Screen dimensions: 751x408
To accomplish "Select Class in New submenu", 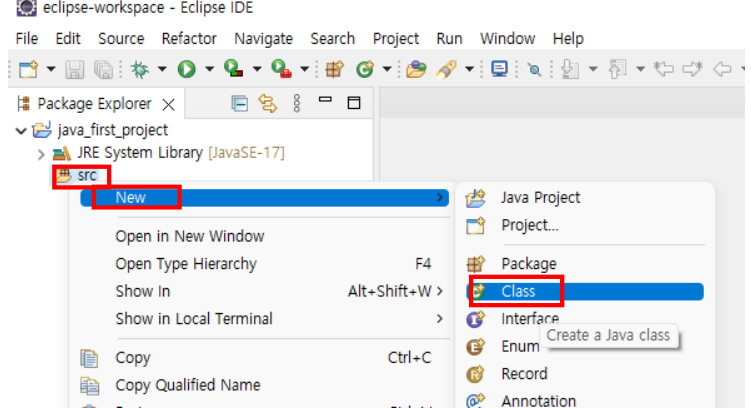I will coord(585,292).
